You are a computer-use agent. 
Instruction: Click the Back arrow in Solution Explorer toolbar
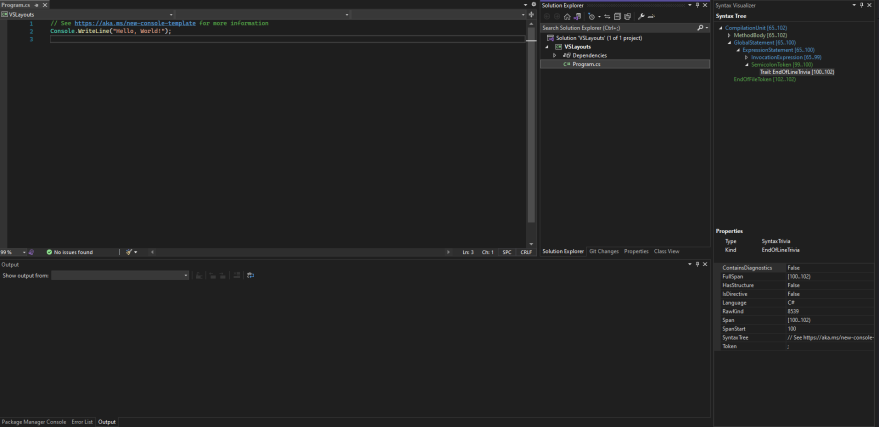(547, 17)
